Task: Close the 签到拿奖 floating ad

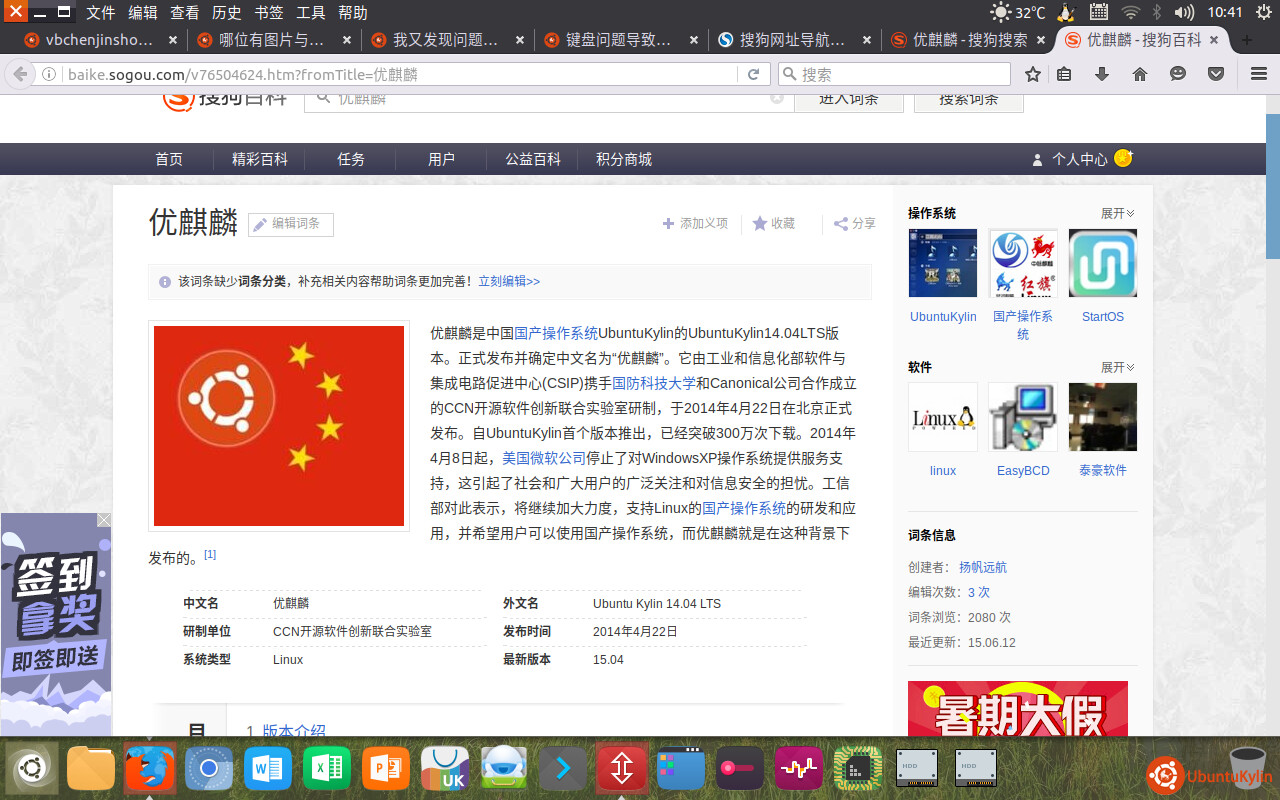Action: tap(104, 520)
